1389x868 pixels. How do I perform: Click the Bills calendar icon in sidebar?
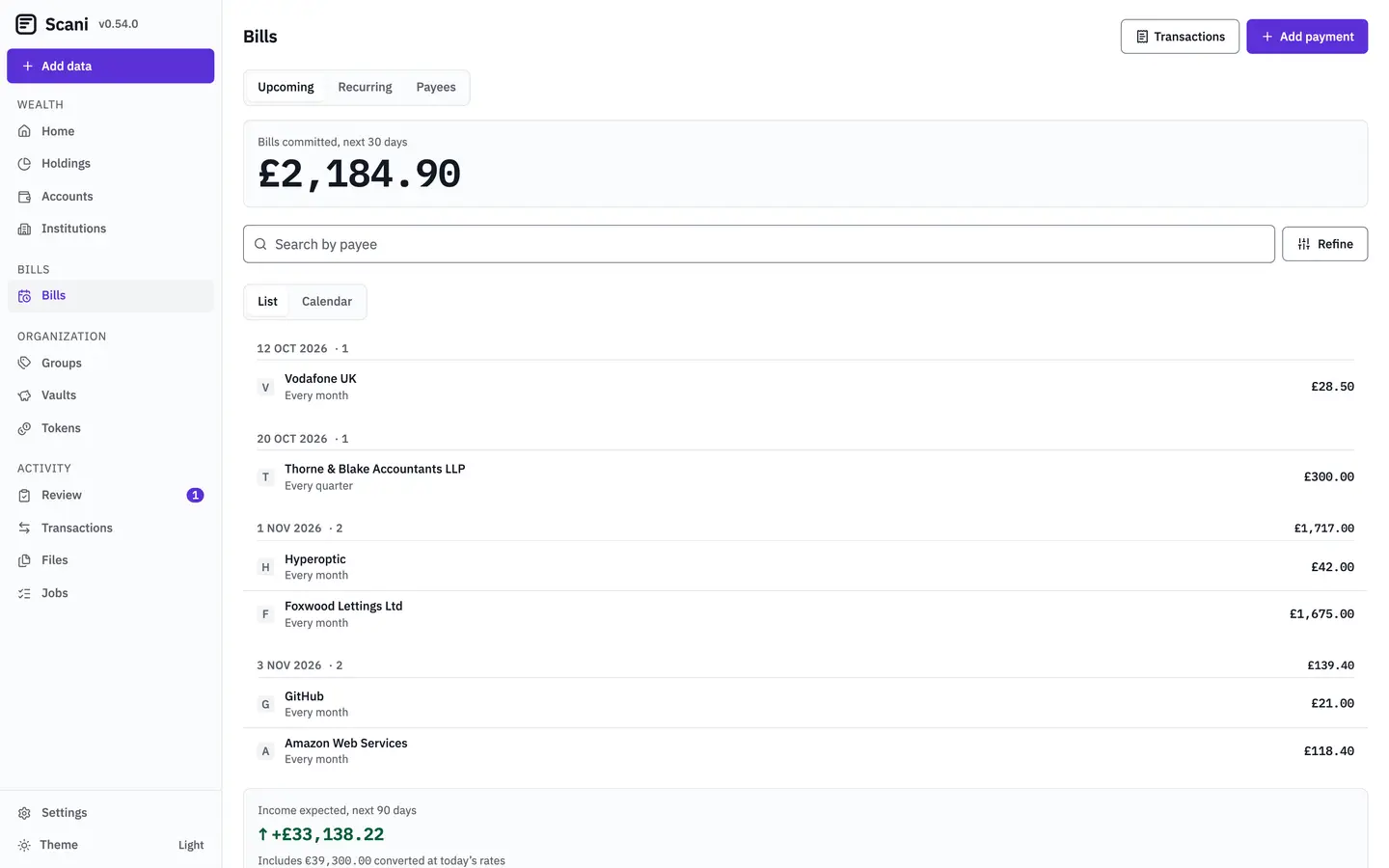tap(24, 296)
